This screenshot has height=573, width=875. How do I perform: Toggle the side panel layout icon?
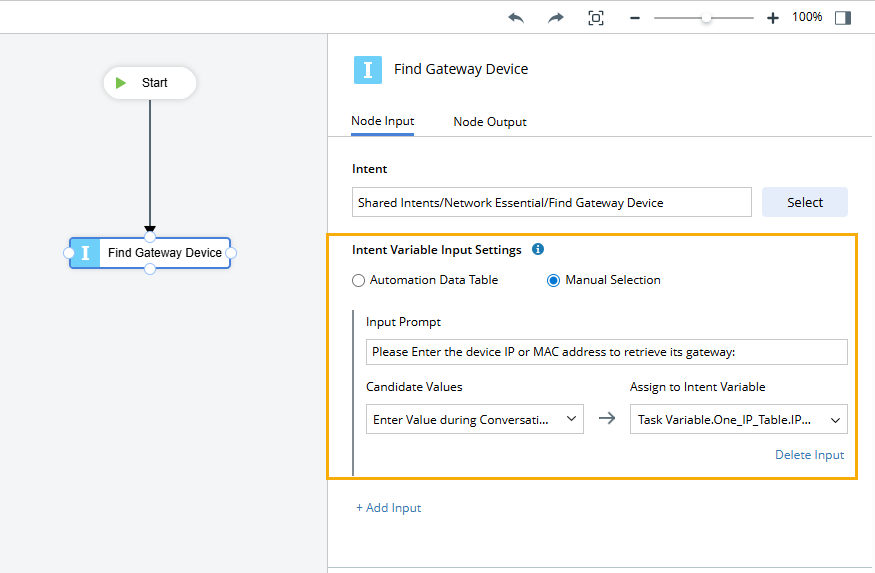(x=843, y=18)
